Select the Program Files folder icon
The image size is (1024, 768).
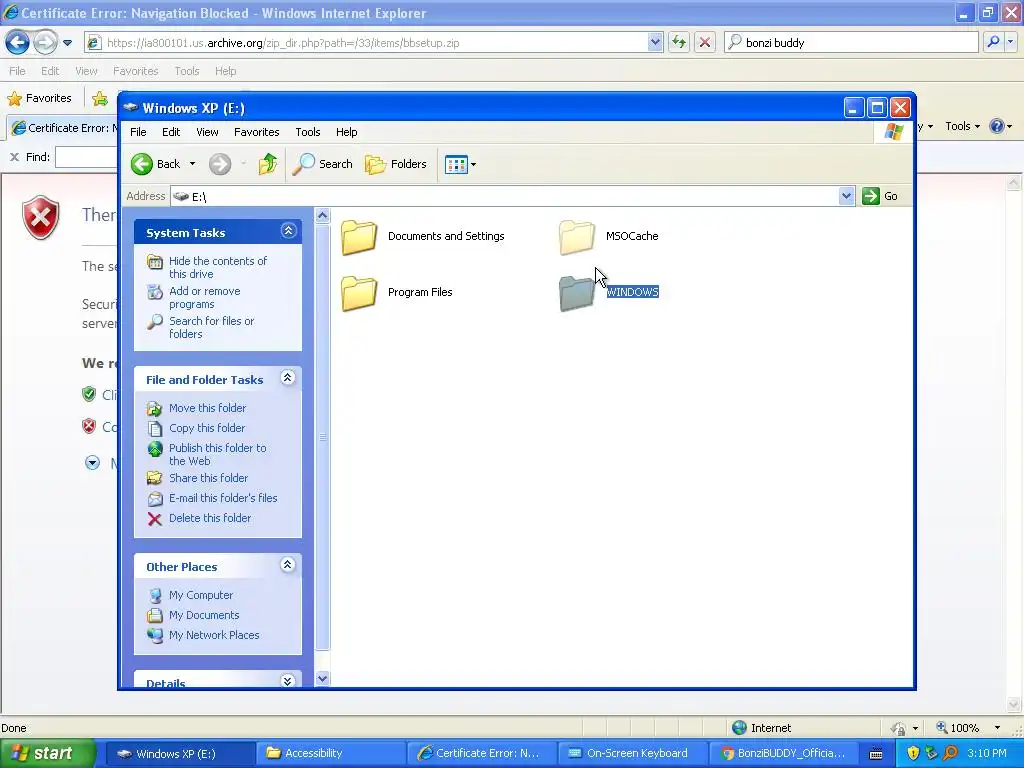pos(359,293)
